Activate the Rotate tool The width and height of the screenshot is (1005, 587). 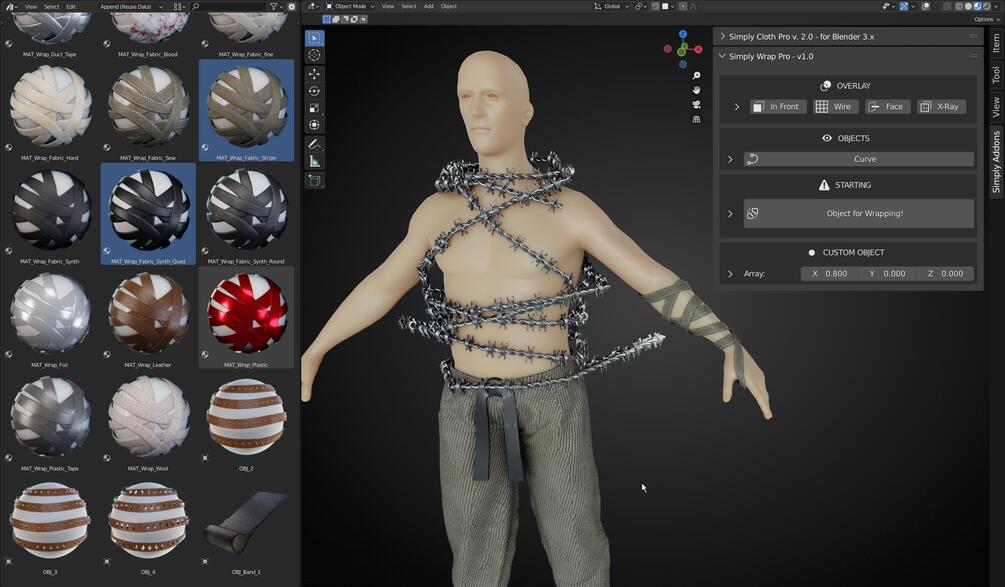[x=314, y=91]
